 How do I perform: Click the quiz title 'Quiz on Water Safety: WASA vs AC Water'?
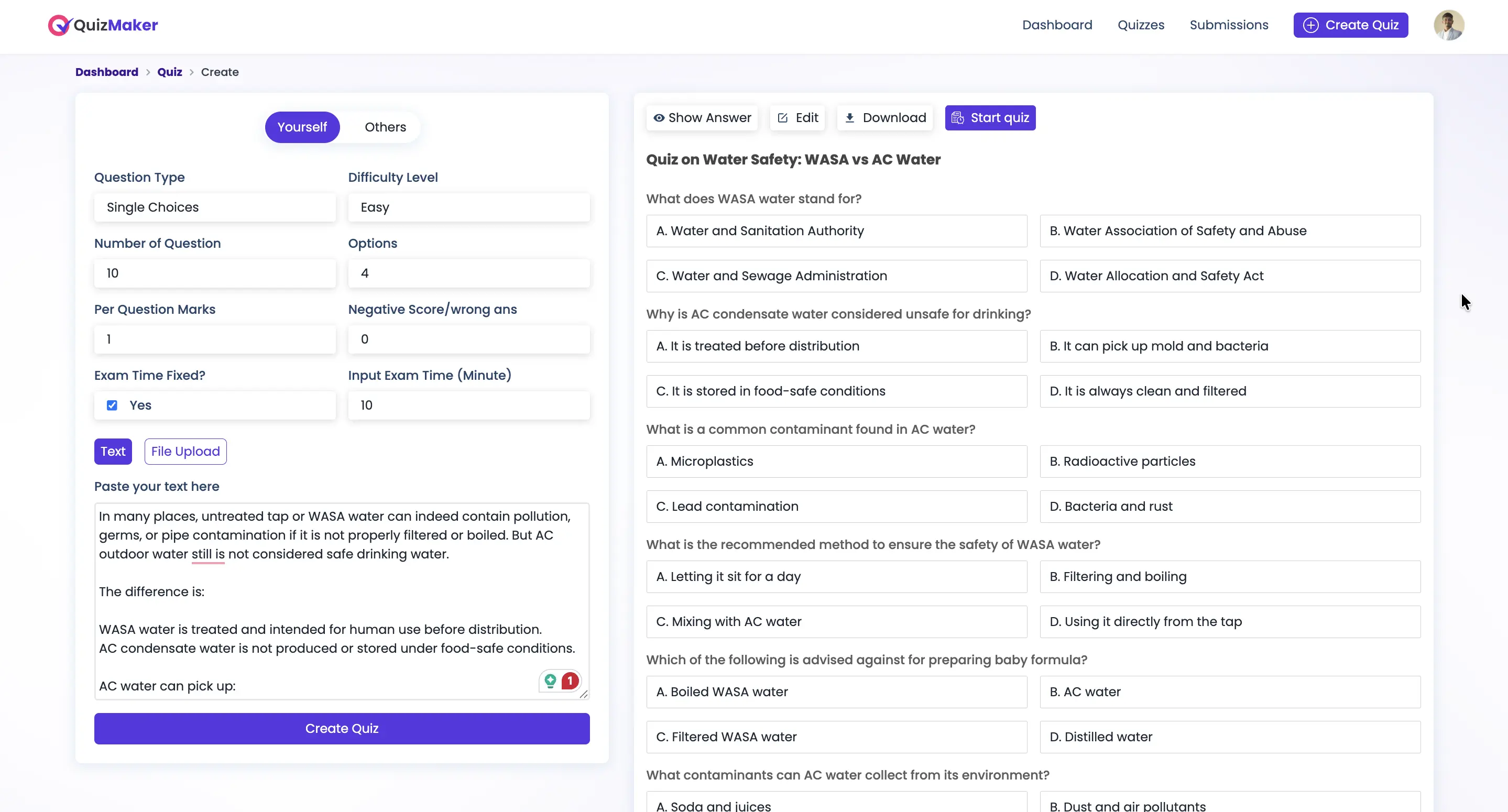point(793,159)
